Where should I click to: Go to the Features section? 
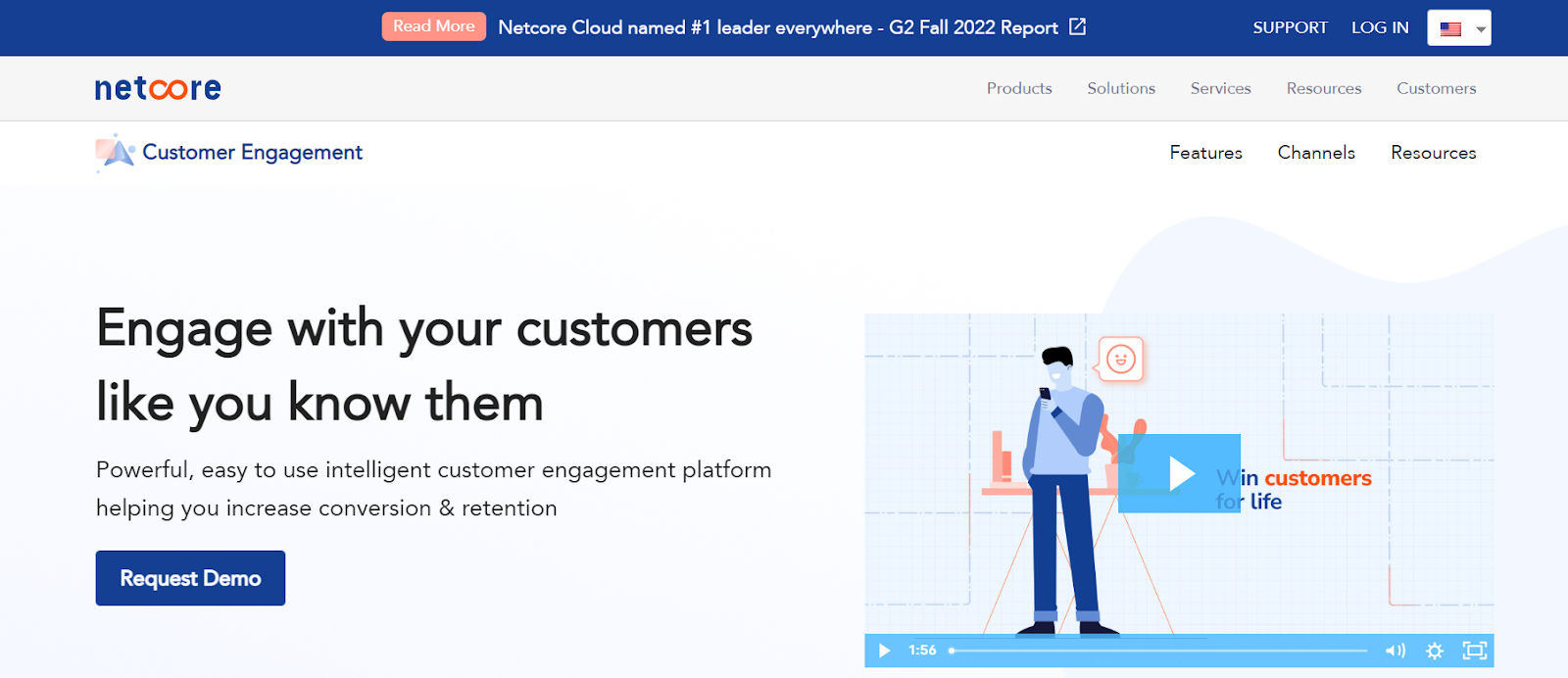(x=1205, y=153)
